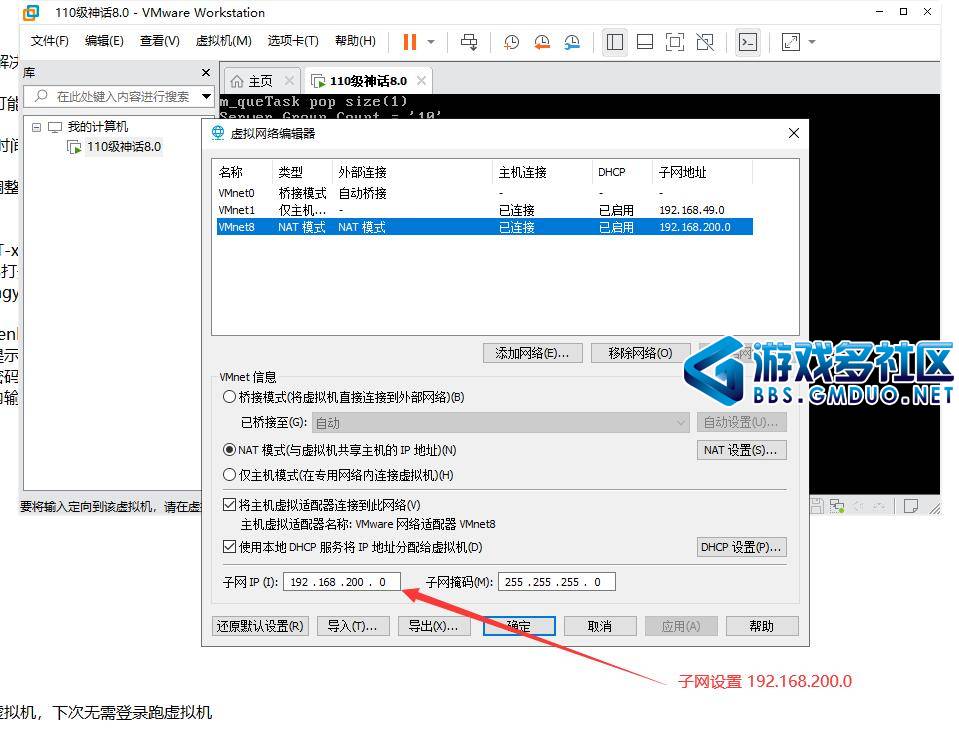This screenshot has width=959, height=743.
Task: Click the 主机连接 column header
Action: (x=542, y=172)
